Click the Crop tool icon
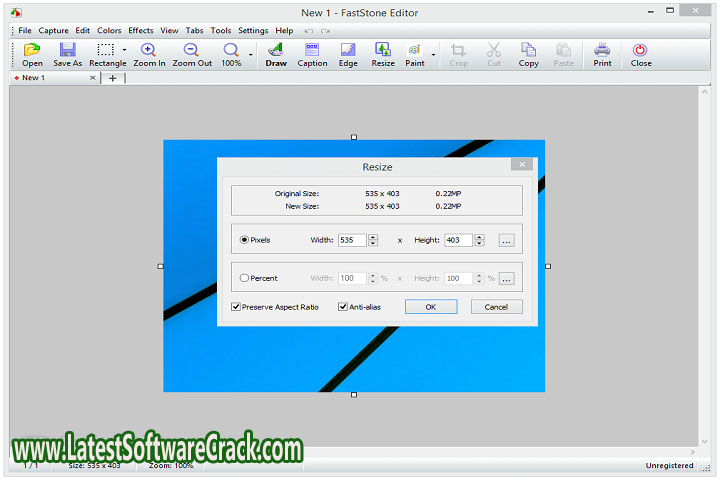Viewport: 720px width, 480px height. 458,55
